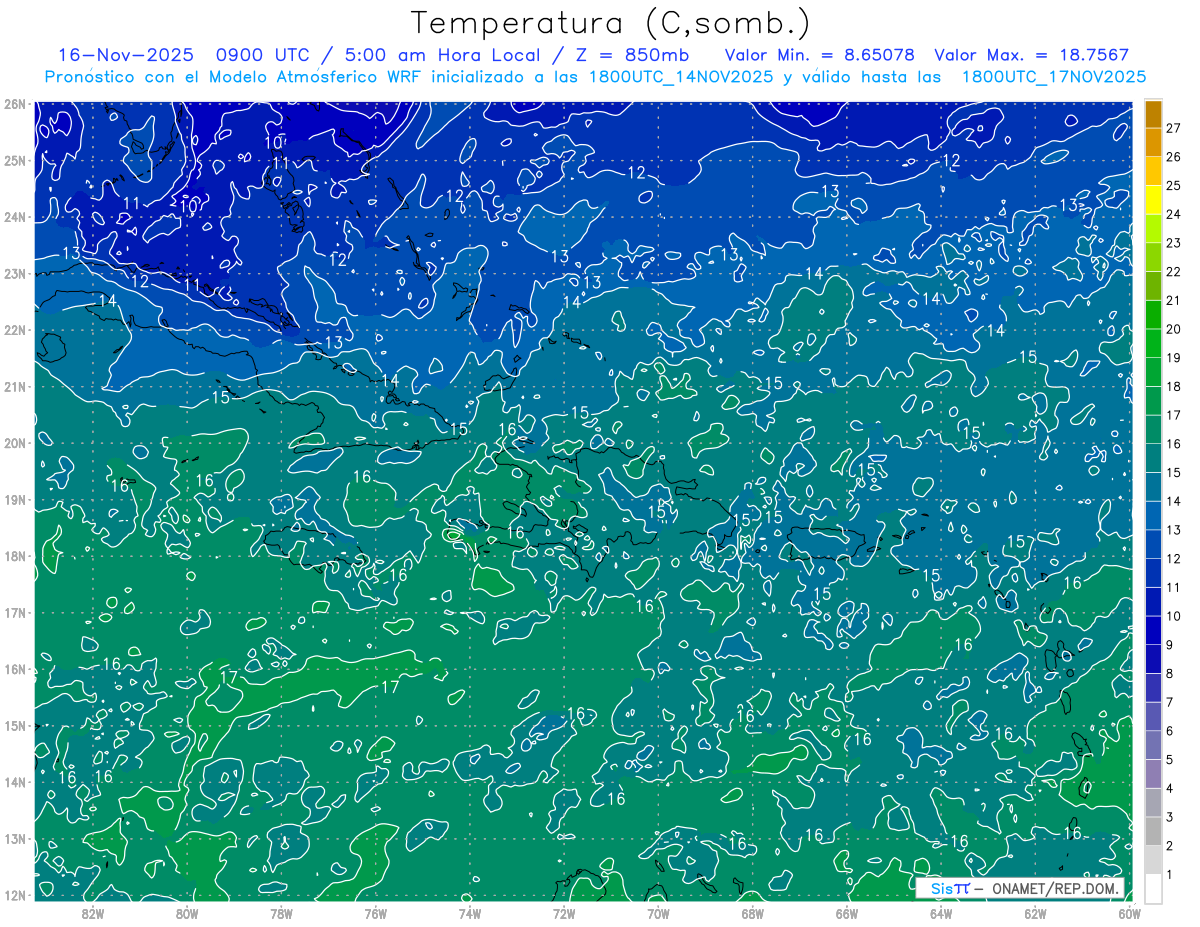Click the '12N' latitude axis label

[14, 895]
